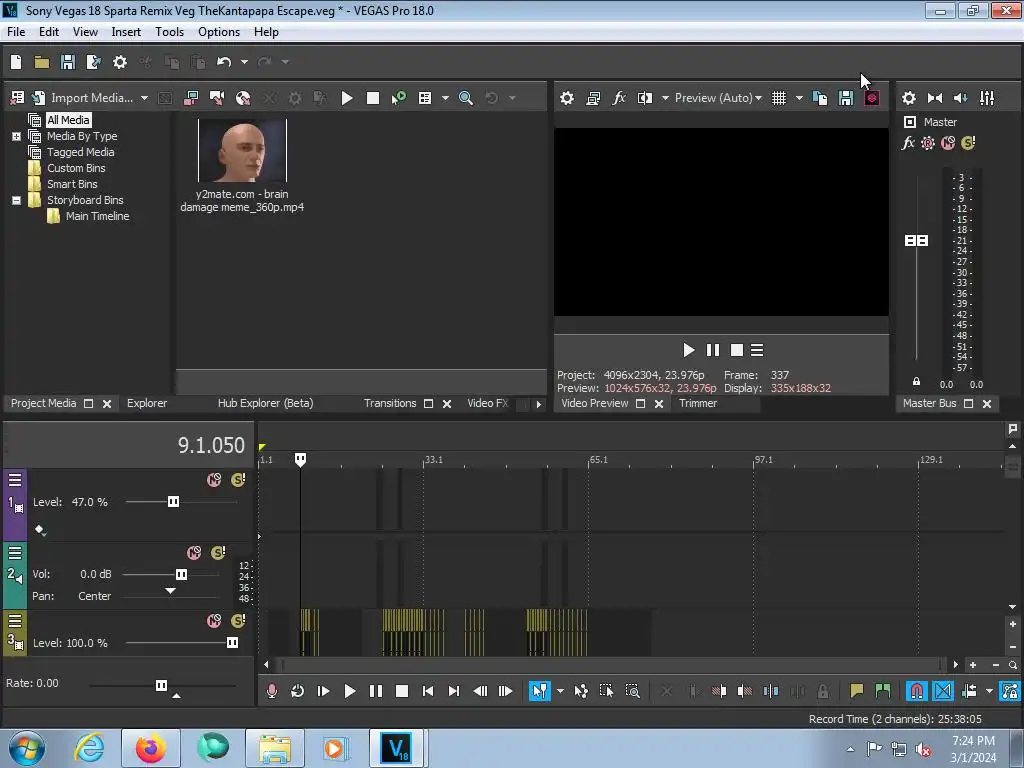Open Normal Edit Tool dropdown arrow

point(560,691)
